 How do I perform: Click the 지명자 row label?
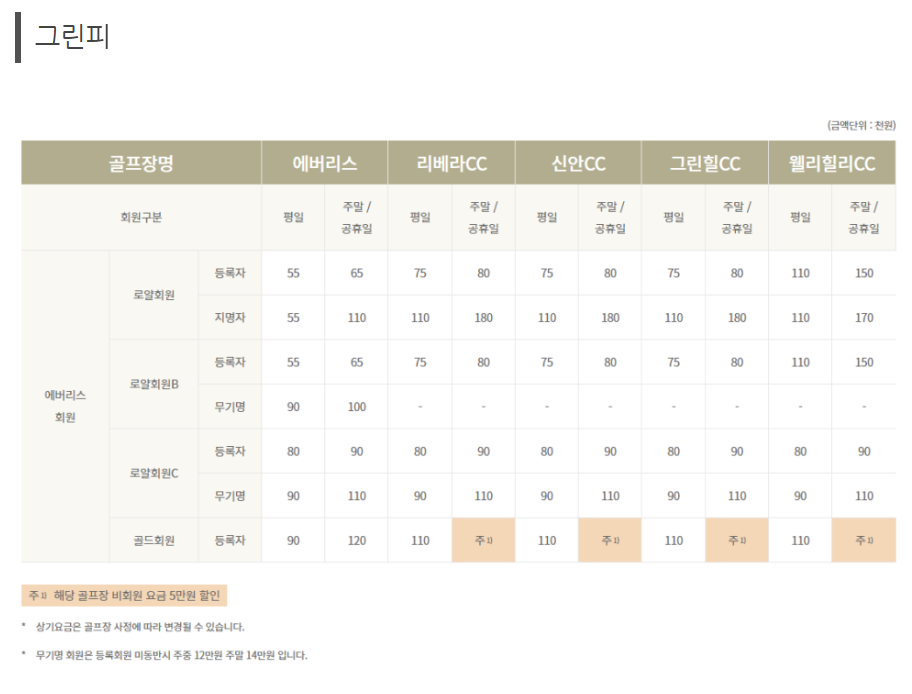(230, 318)
